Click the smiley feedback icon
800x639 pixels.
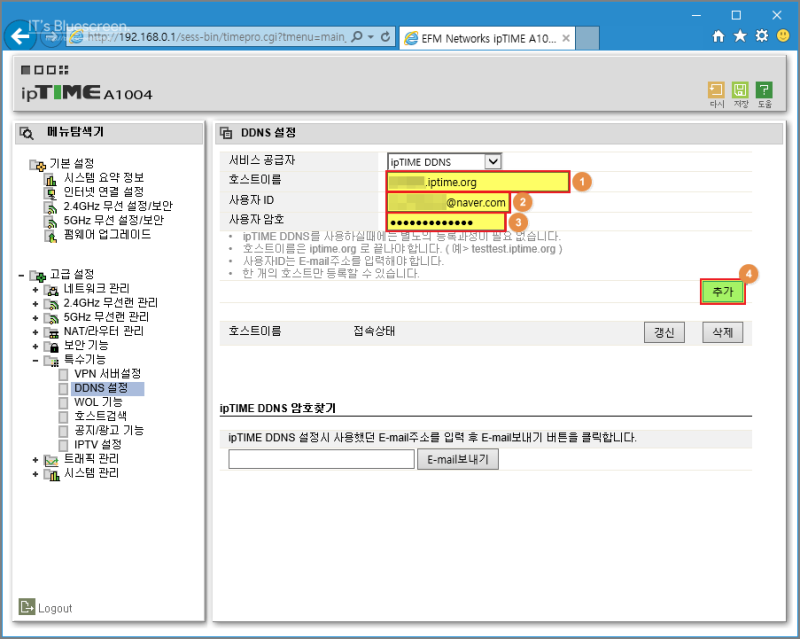pos(783,36)
